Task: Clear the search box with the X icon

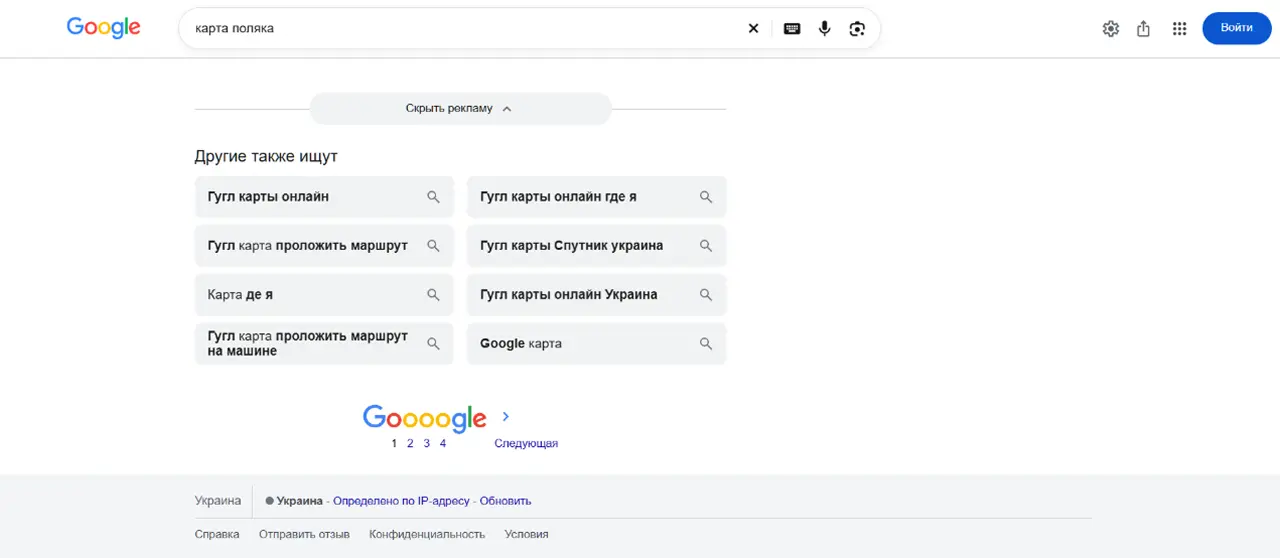Action: click(754, 28)
